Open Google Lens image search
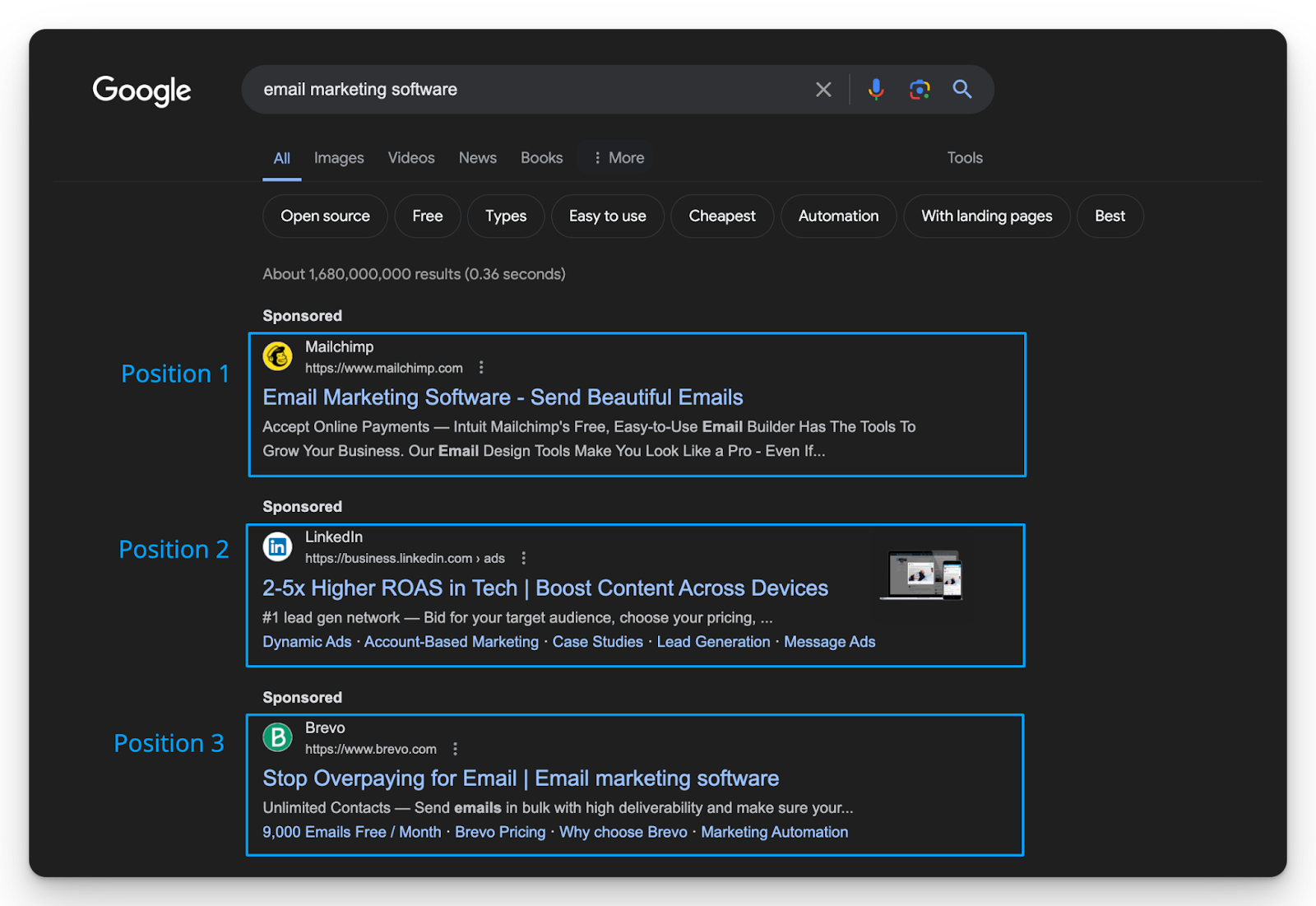 click(x=920, y=89)
